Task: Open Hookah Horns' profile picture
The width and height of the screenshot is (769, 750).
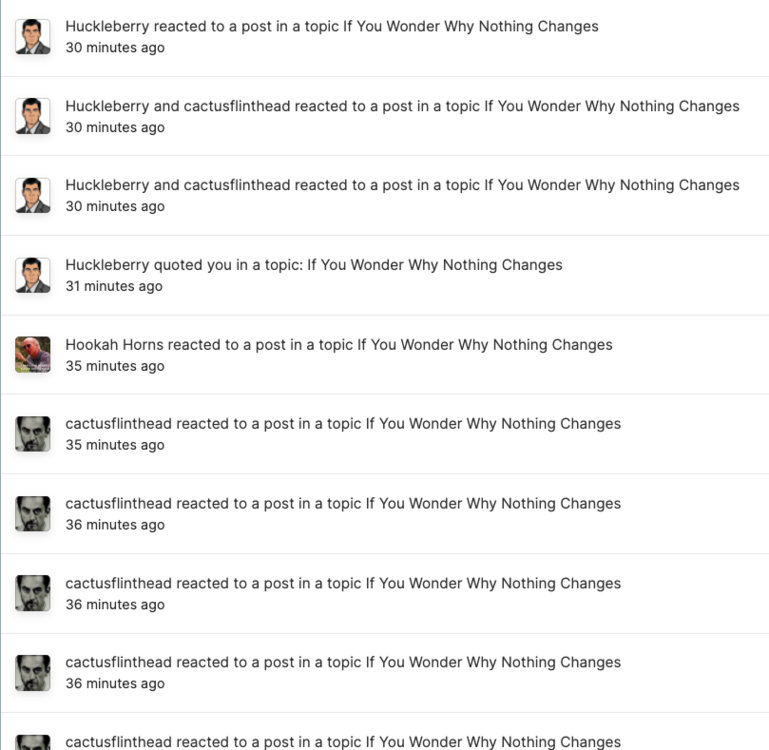Action: pos(33,355)
